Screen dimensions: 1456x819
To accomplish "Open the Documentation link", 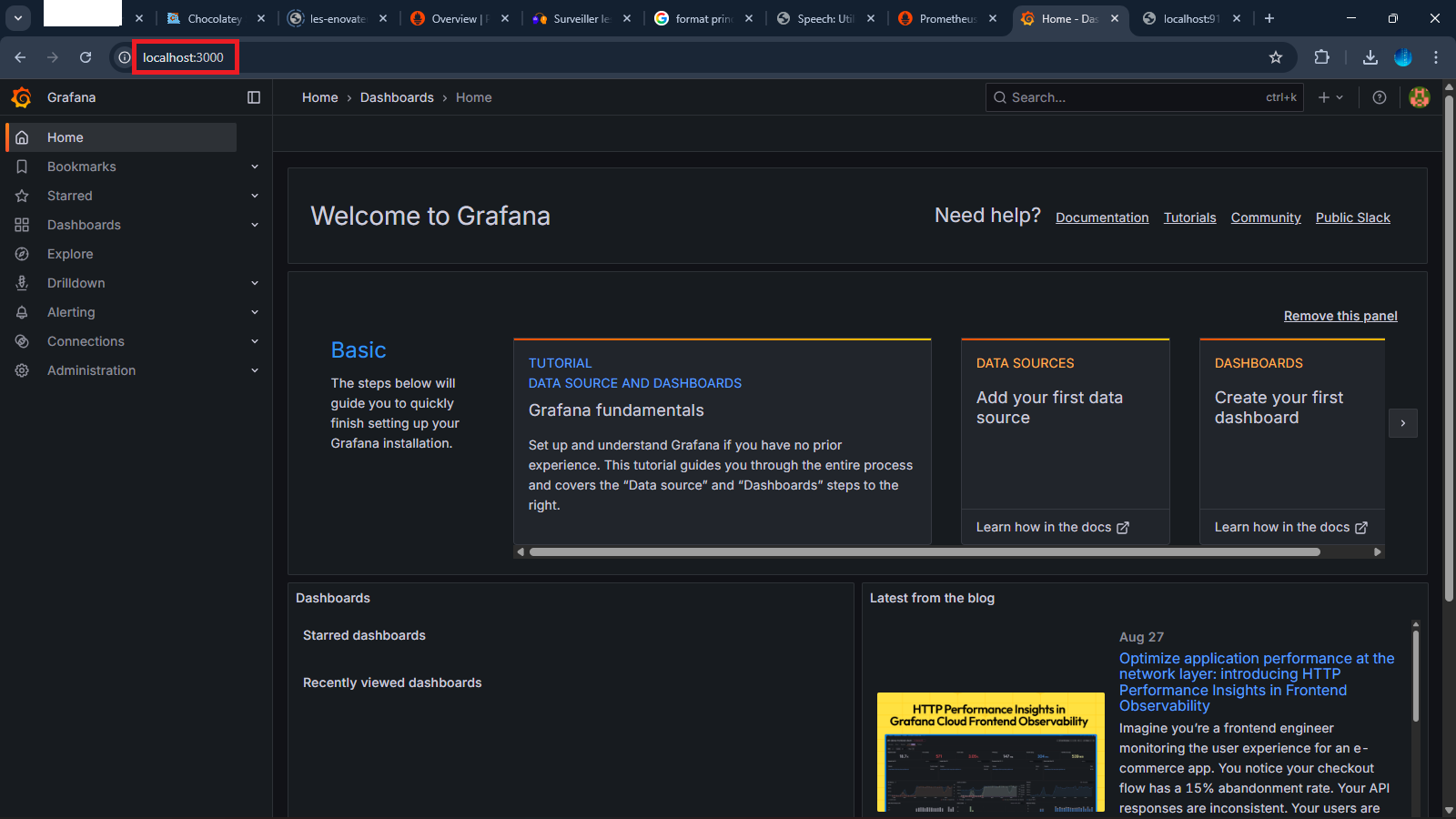I will (1102, 217).
